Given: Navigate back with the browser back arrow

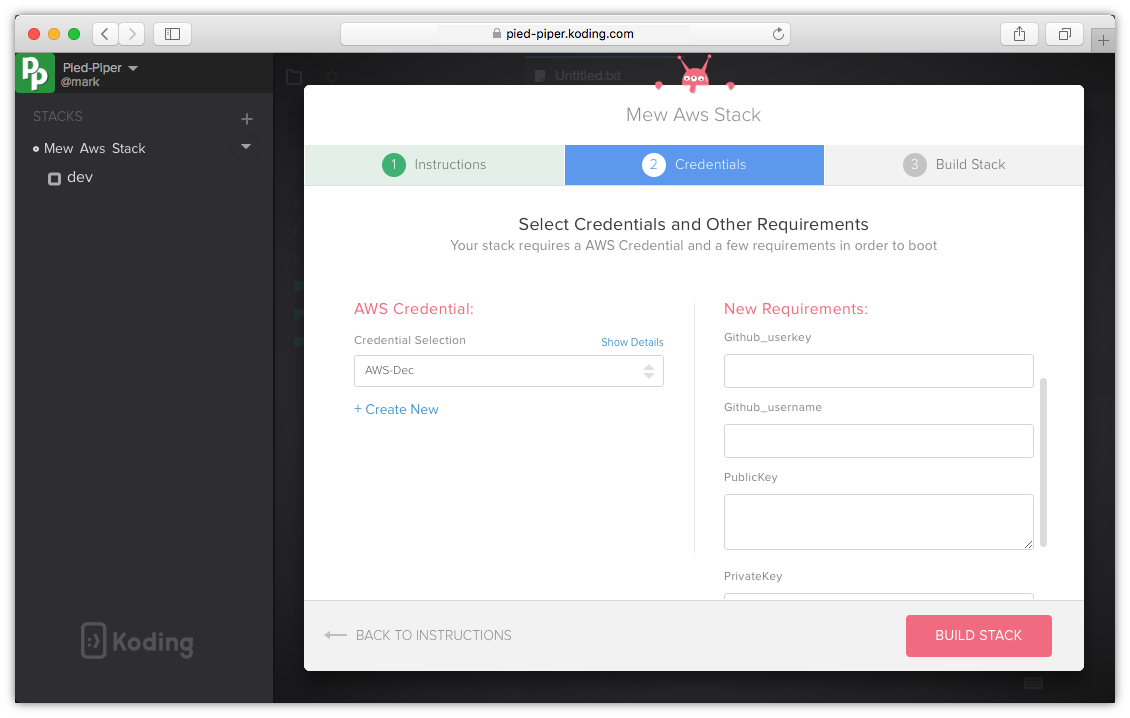Looking at the screenshot, I should pyautogui.click(x=104, y=33).
